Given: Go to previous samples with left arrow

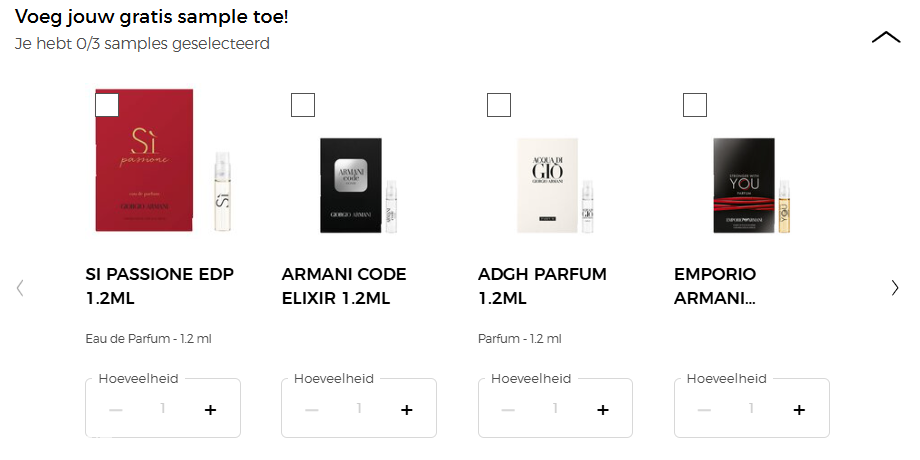Looking at the screenshot, I should pos(20,288).
